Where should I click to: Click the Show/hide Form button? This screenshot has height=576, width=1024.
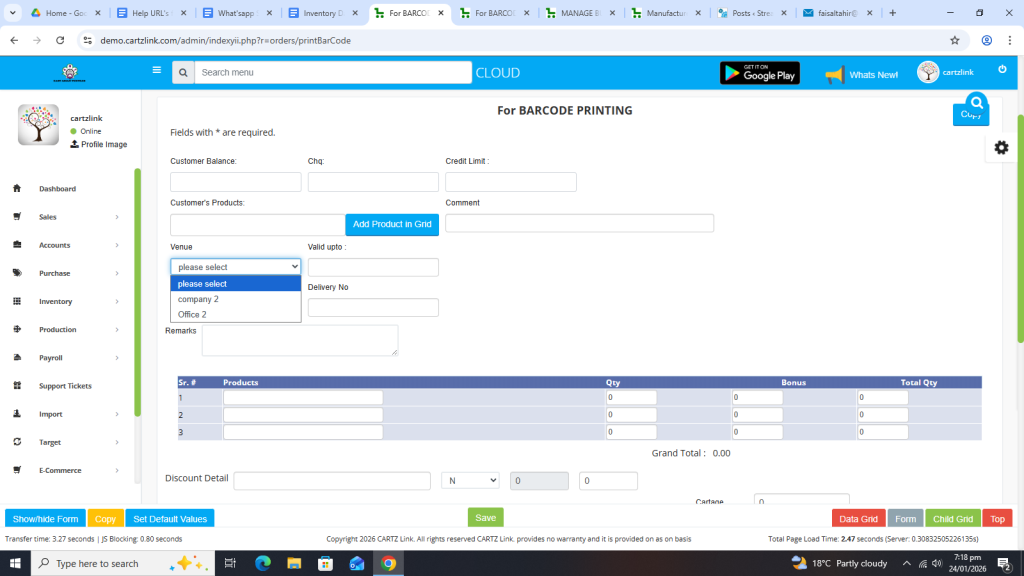click(x=45, y=518)
